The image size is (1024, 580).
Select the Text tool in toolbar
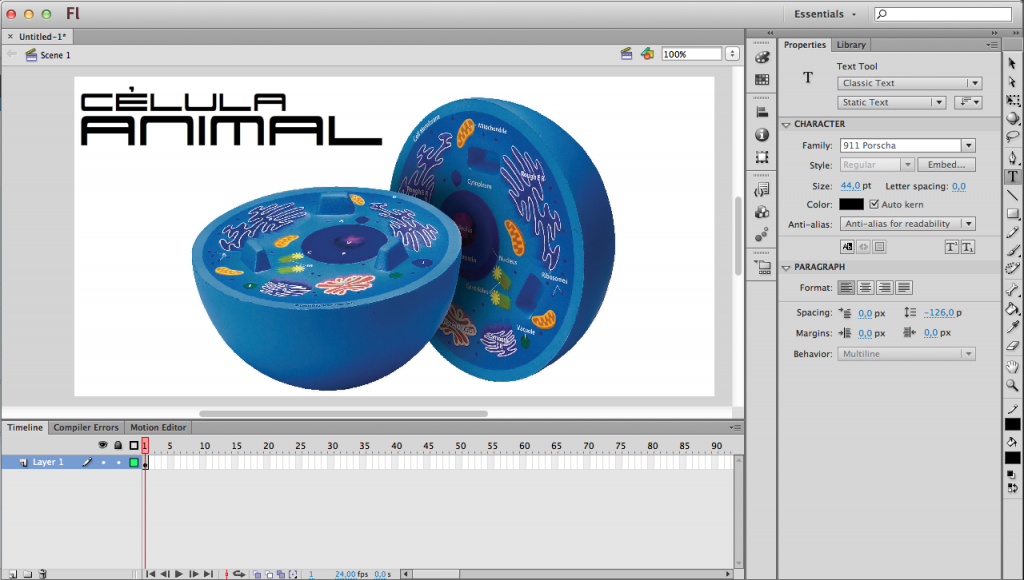coord(1013,176)
